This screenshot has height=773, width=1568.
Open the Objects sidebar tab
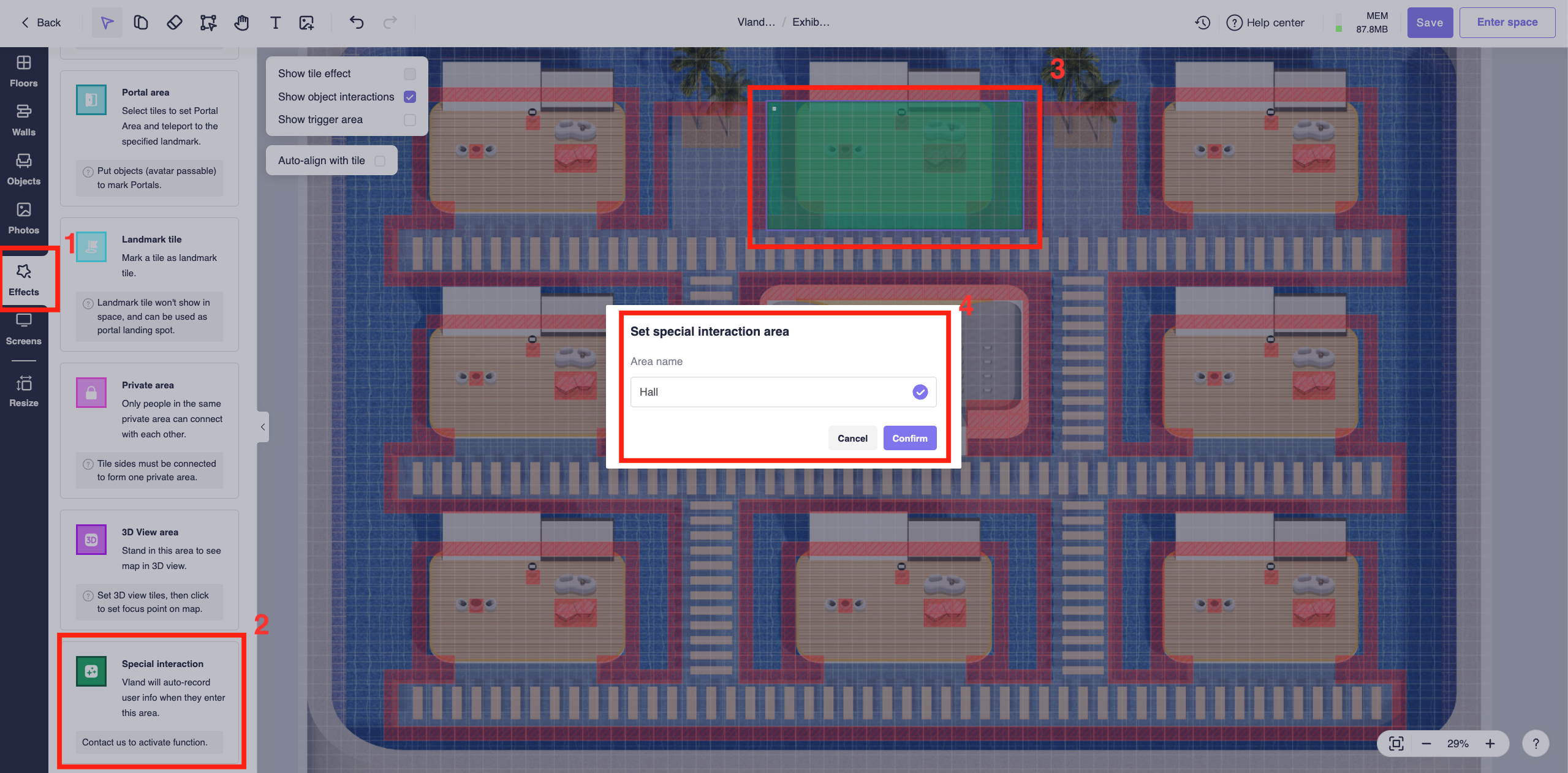click(x=24, y=169)
